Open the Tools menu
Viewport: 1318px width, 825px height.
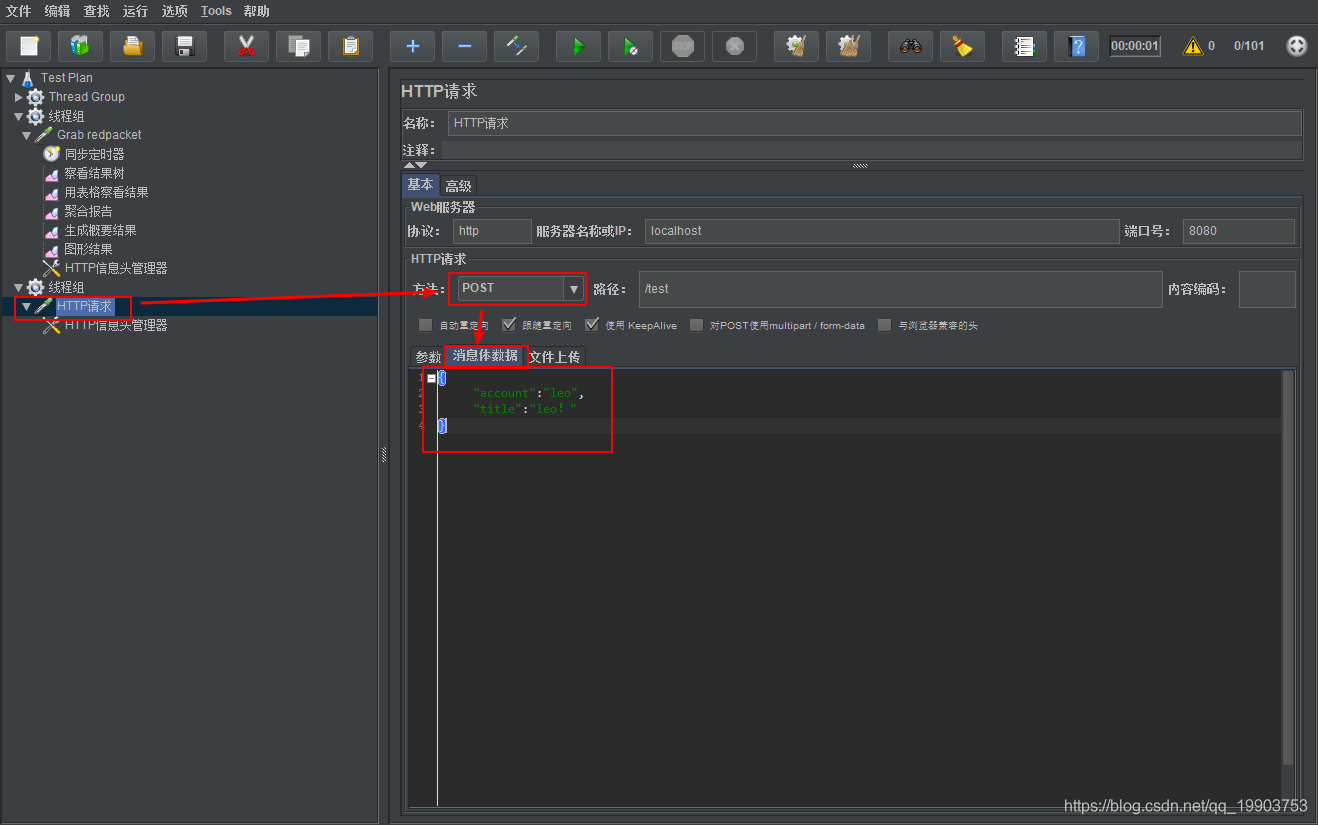click(x=216, y=11)
